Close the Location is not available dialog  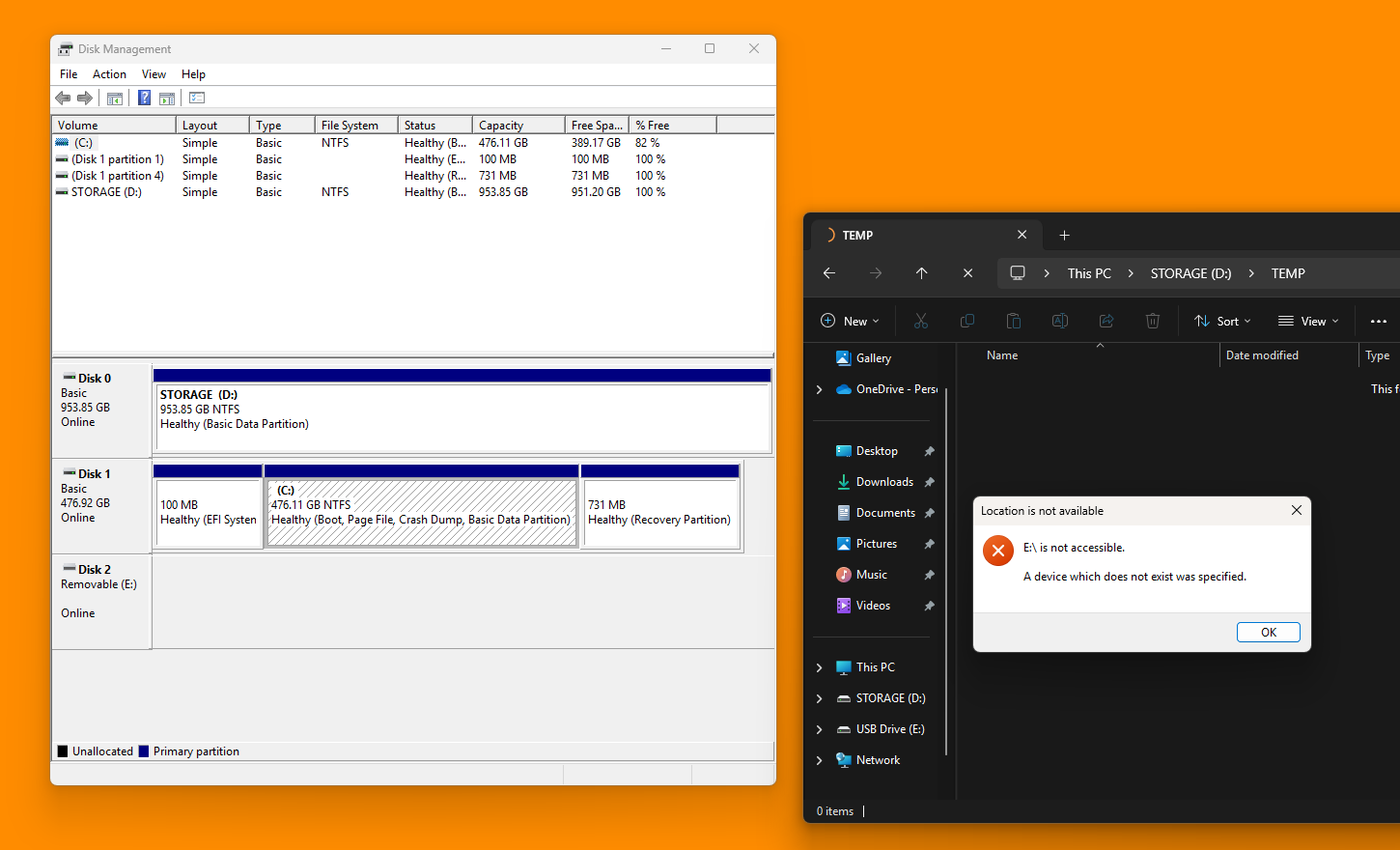click(1296, 511)
